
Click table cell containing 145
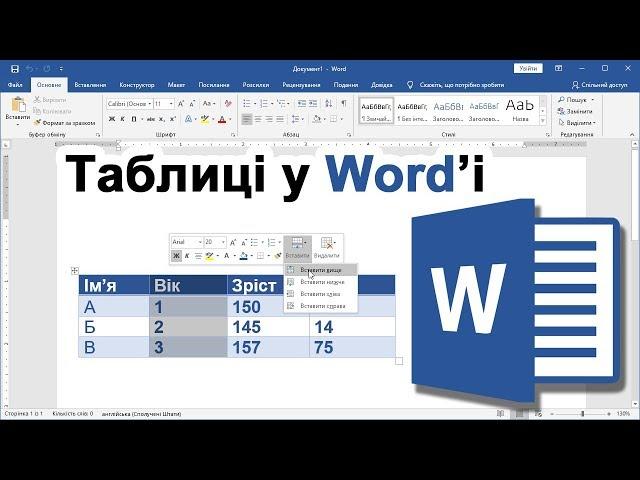tap(268, 327)
